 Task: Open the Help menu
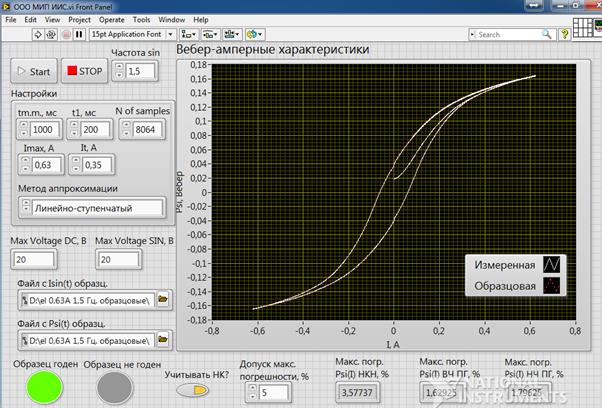200,20
